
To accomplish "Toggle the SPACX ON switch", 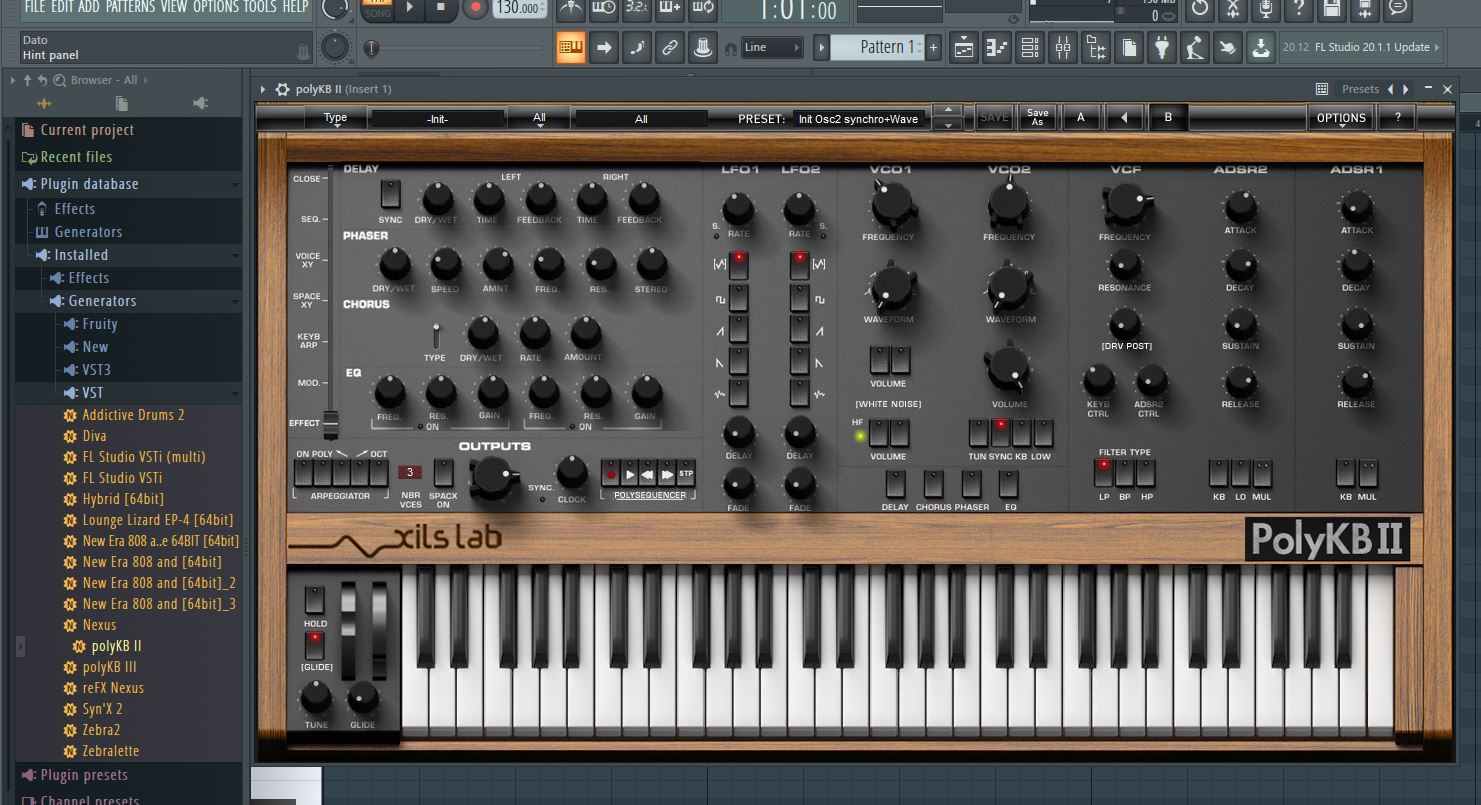I will [x=443, y=474].
